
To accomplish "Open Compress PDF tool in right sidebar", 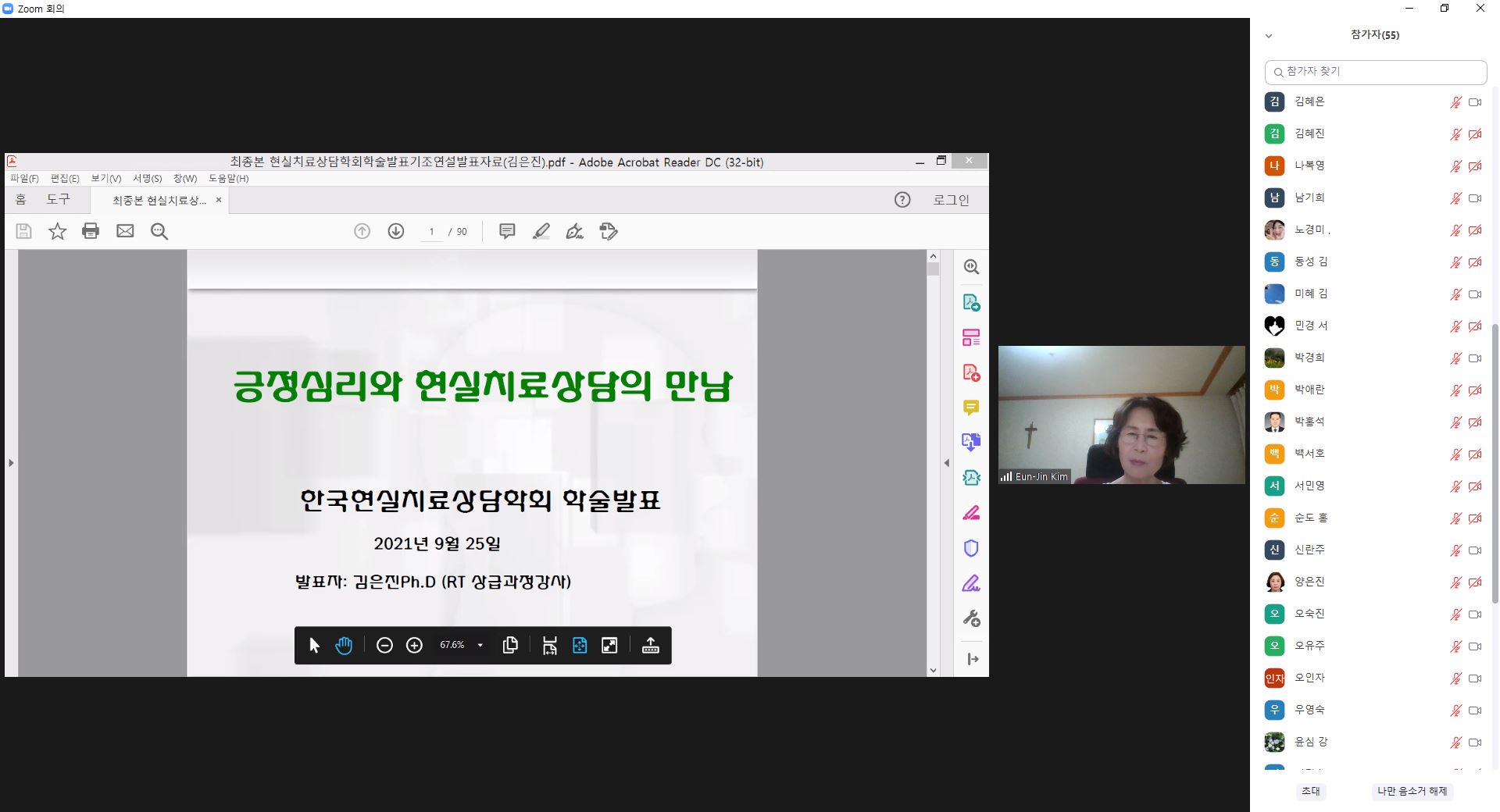I will (971, 478).
